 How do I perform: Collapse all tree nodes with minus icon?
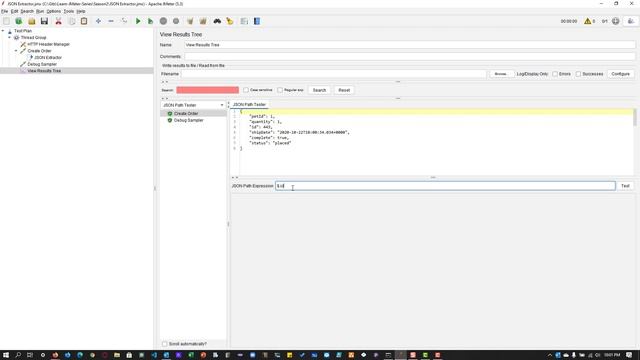click(x=111, y=21)
